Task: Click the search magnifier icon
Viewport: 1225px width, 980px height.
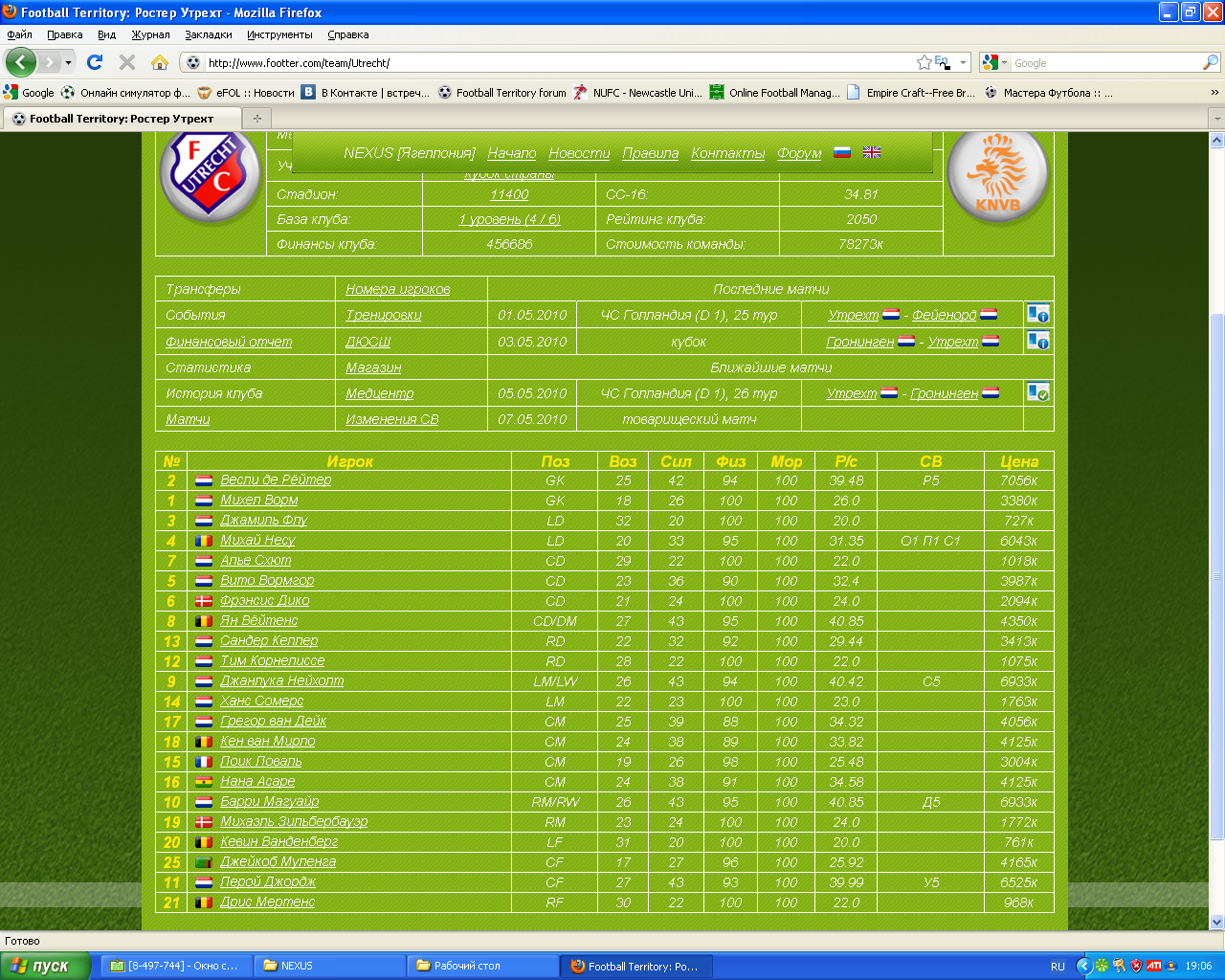Action: 1211,62
